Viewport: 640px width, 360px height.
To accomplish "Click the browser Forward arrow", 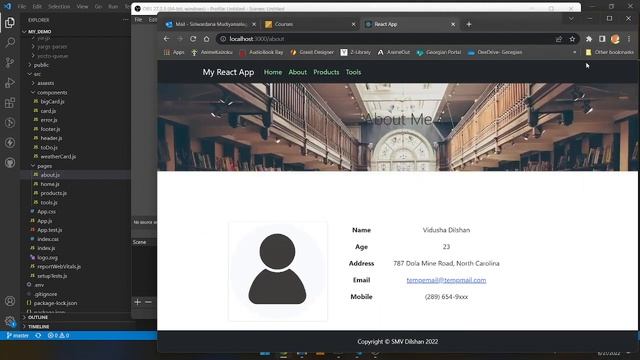I will tap(180, 39).
